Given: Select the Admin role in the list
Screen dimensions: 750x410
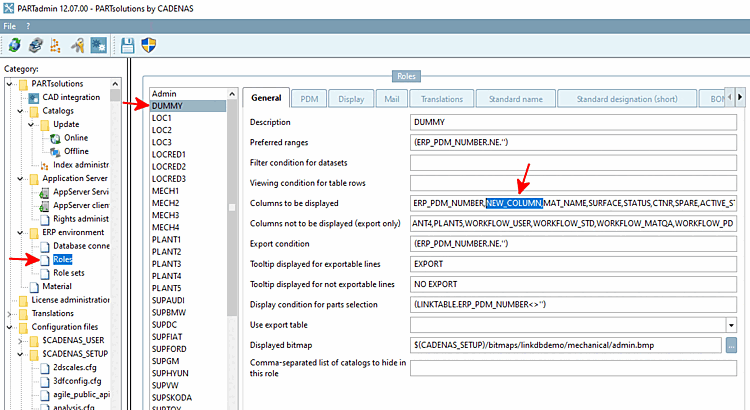Looking at the screenshot, I should click(188, 94).
